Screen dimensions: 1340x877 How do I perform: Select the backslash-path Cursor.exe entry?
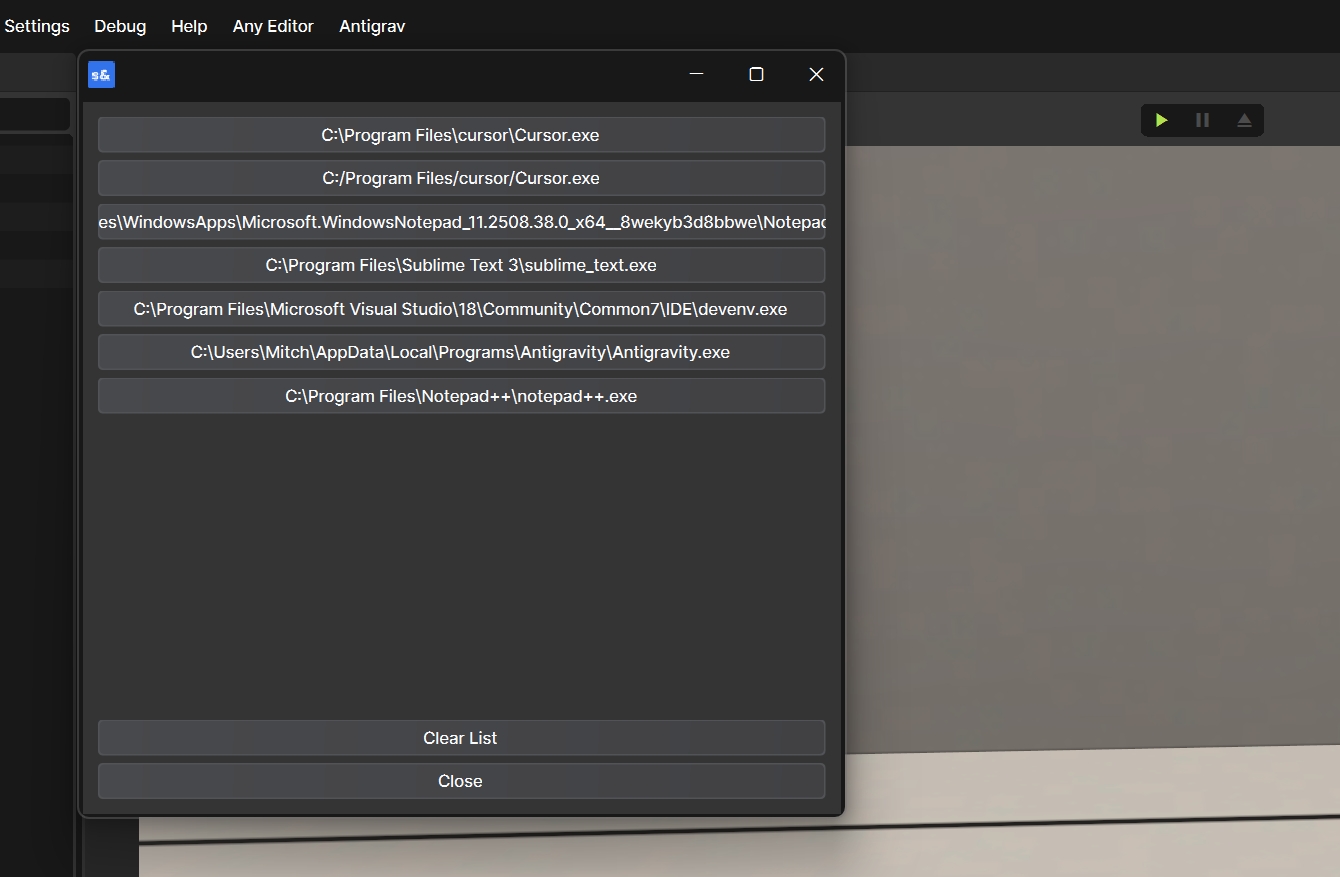(461, 135)
